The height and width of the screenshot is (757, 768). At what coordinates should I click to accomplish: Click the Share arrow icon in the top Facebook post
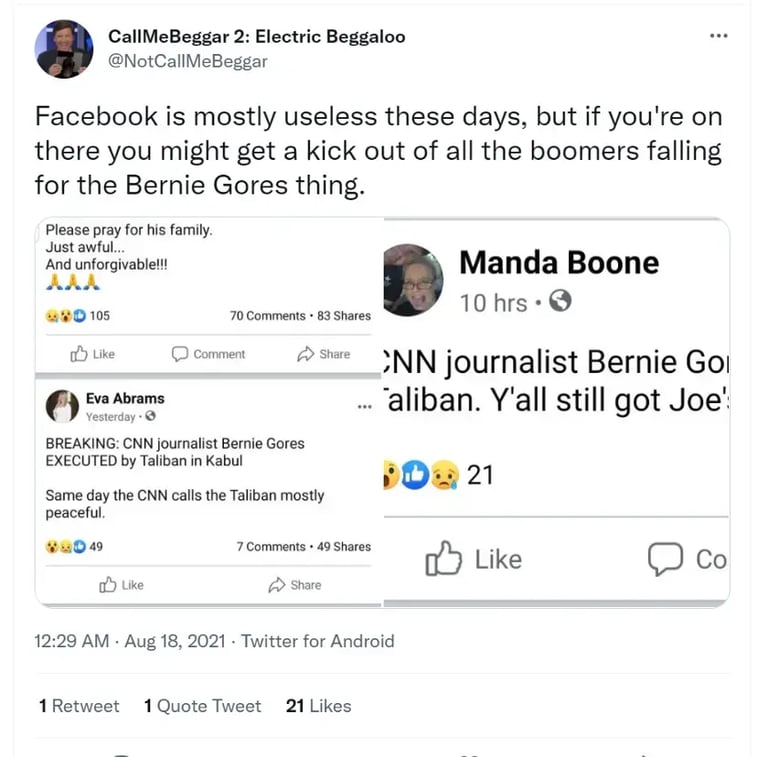coord(306,354)
